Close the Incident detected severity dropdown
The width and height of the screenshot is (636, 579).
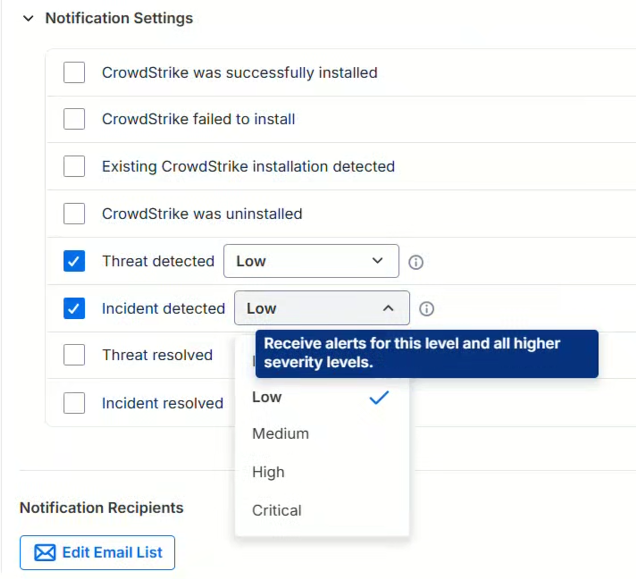322,308
